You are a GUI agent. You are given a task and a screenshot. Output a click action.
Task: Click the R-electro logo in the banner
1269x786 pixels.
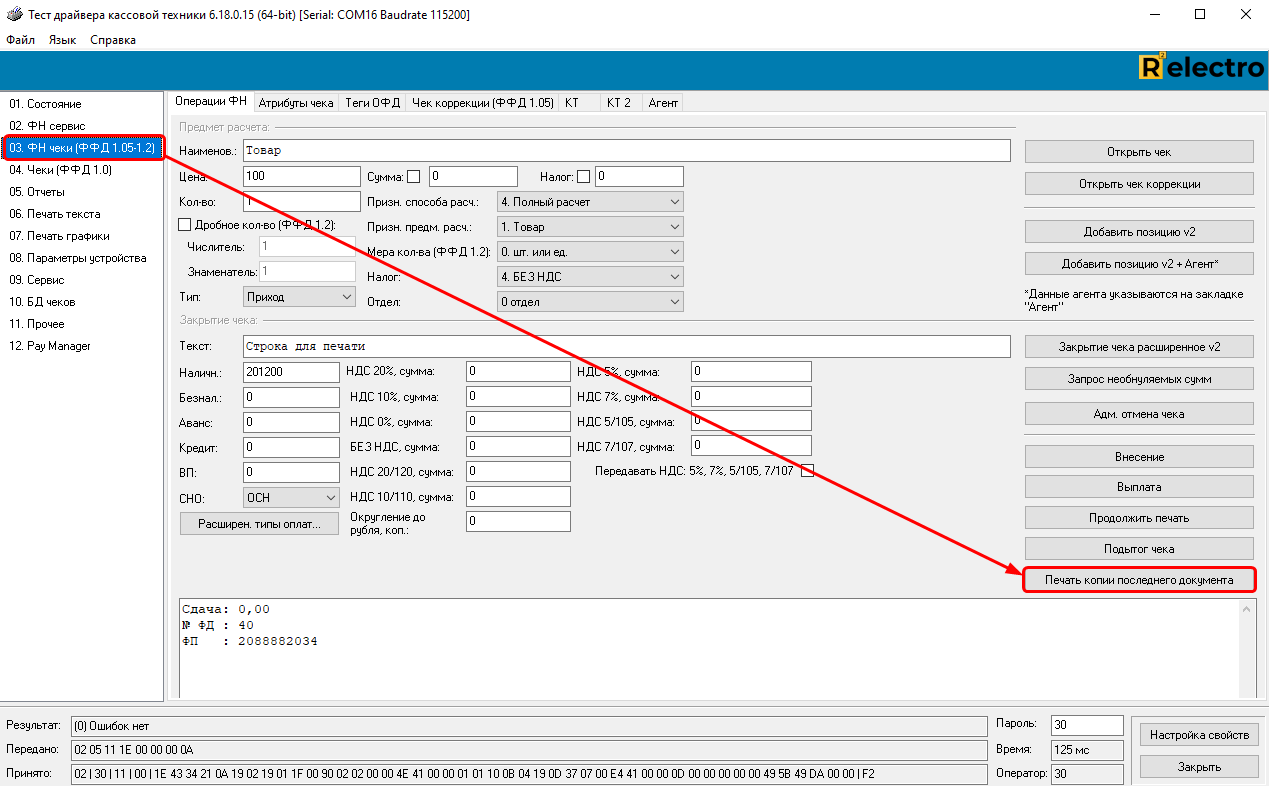tap(1201, 68)
